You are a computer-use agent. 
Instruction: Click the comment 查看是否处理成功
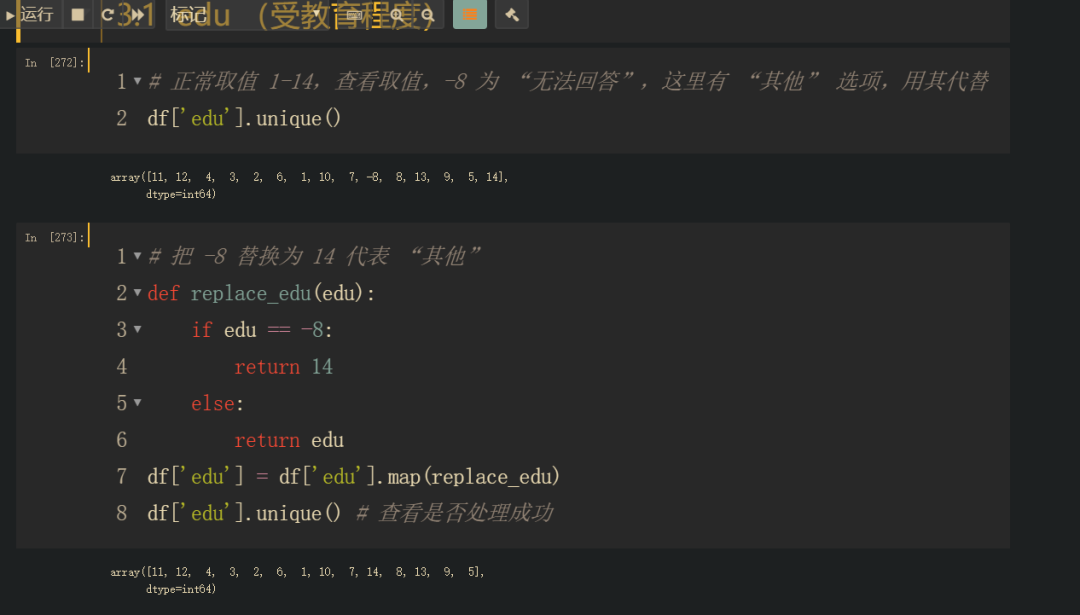(x=455, y=513)
